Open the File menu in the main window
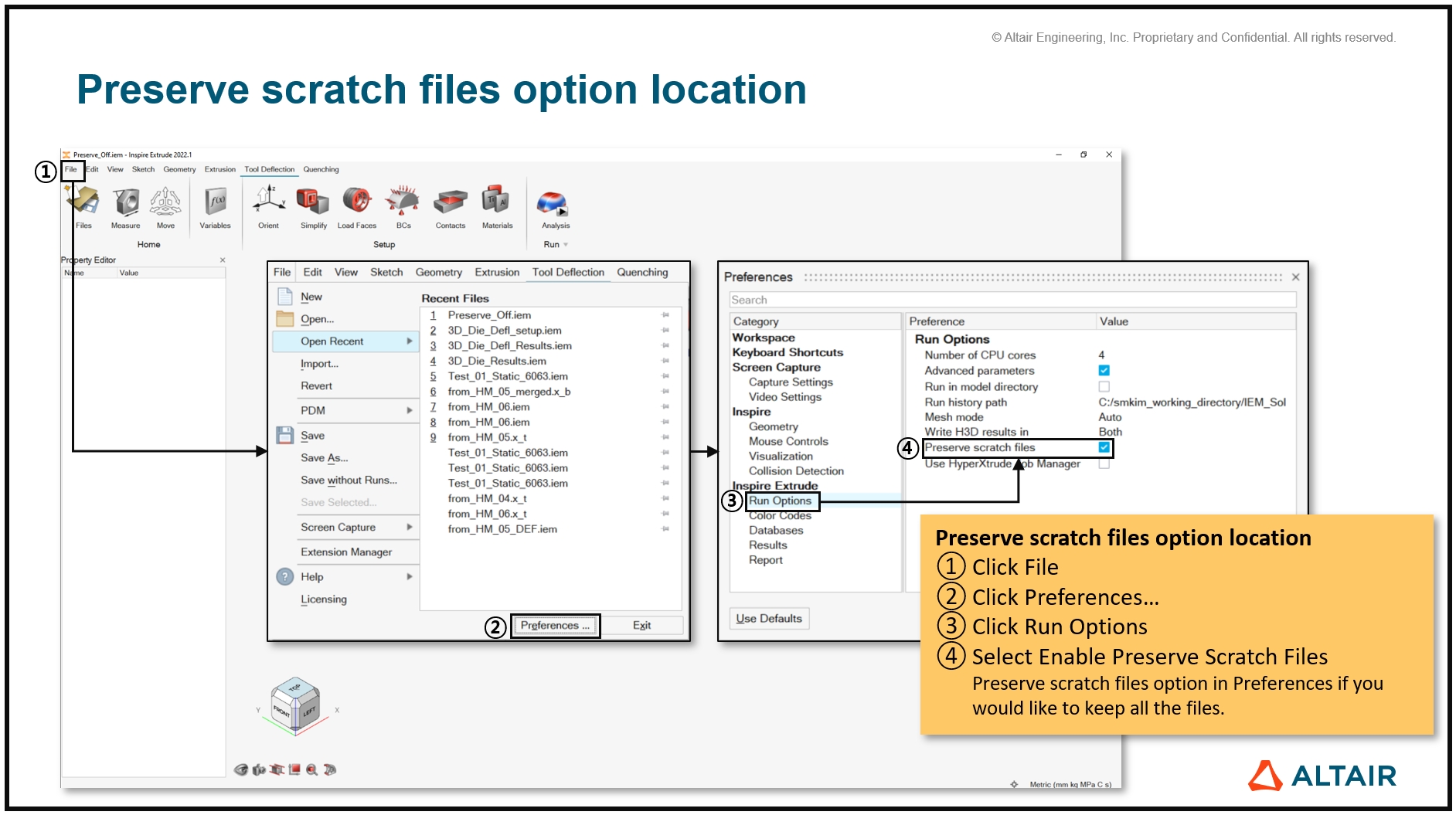Screen dimensions: 1456x815 (x=71, y=169)
